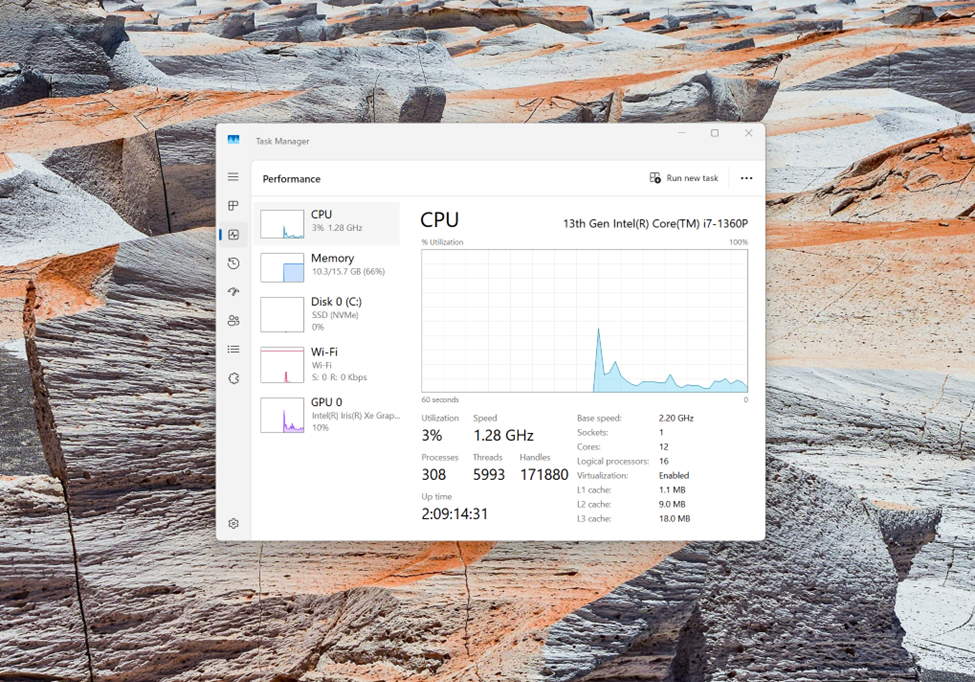Screen dimensions: 975x682
Task: Select the CPU resource entry
Action: click(327, 223)
